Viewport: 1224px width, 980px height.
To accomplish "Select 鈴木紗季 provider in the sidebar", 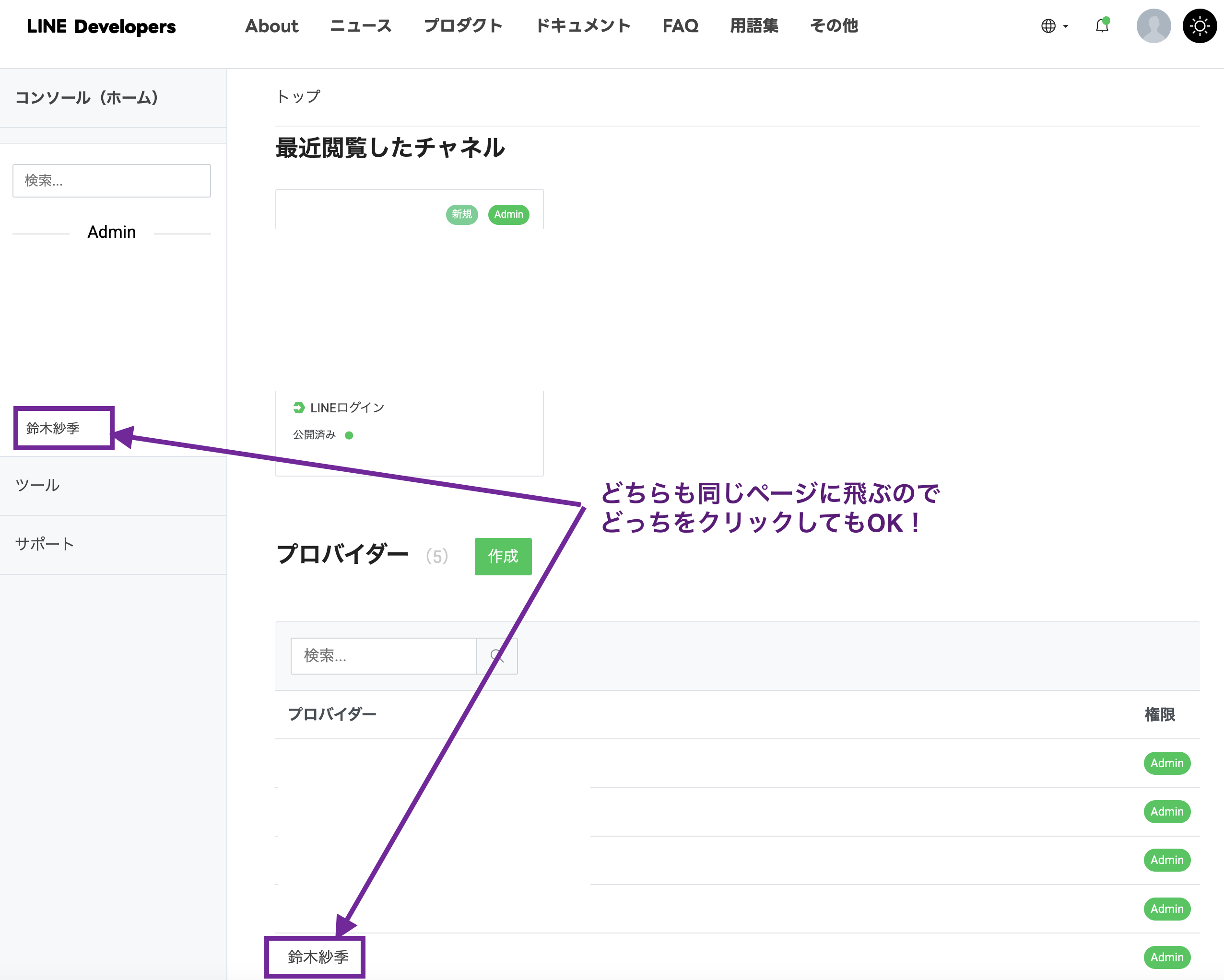I will [53, 429].
